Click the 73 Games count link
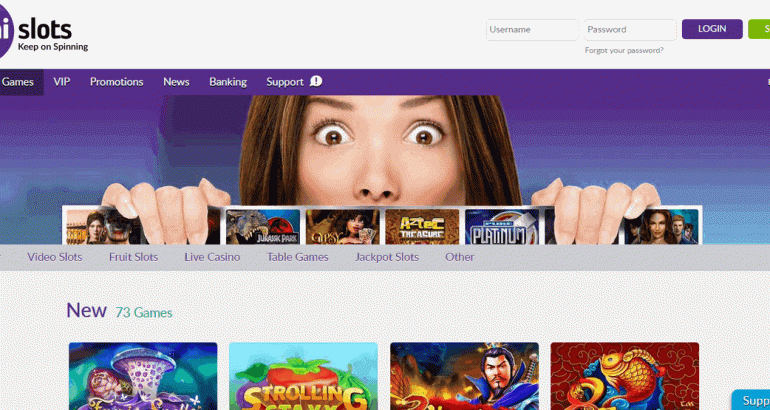Image resolution: width=770 pixels, height=410 pixels. (x=144, y=313)
